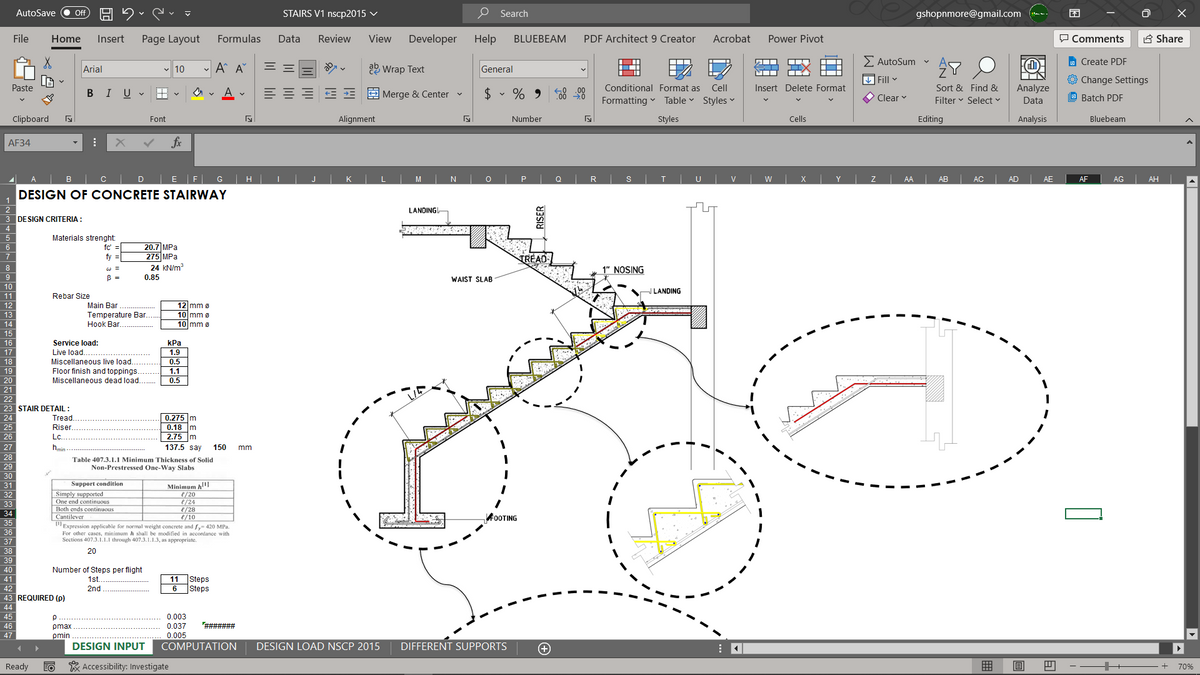Open the Clear dropdown
1200x675 pixels.
point(886,98)
